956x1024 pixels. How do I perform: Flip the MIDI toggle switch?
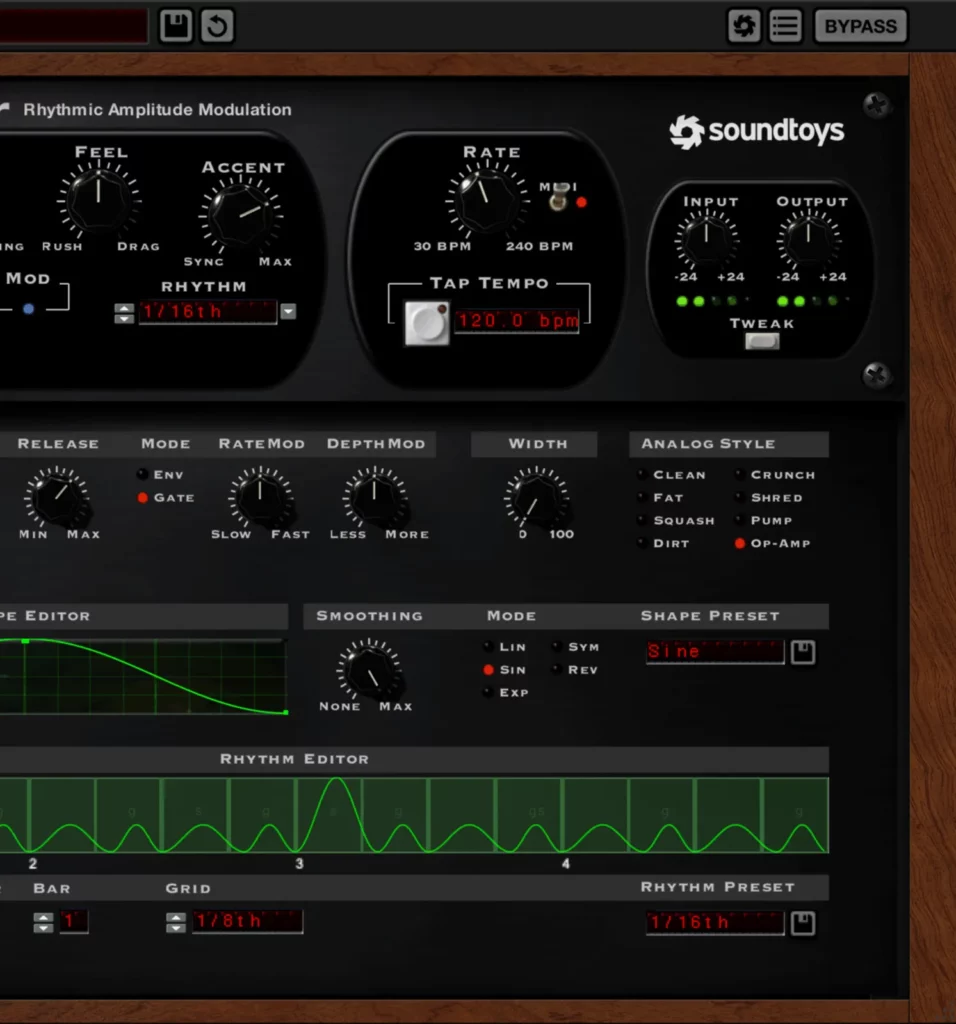557,200
